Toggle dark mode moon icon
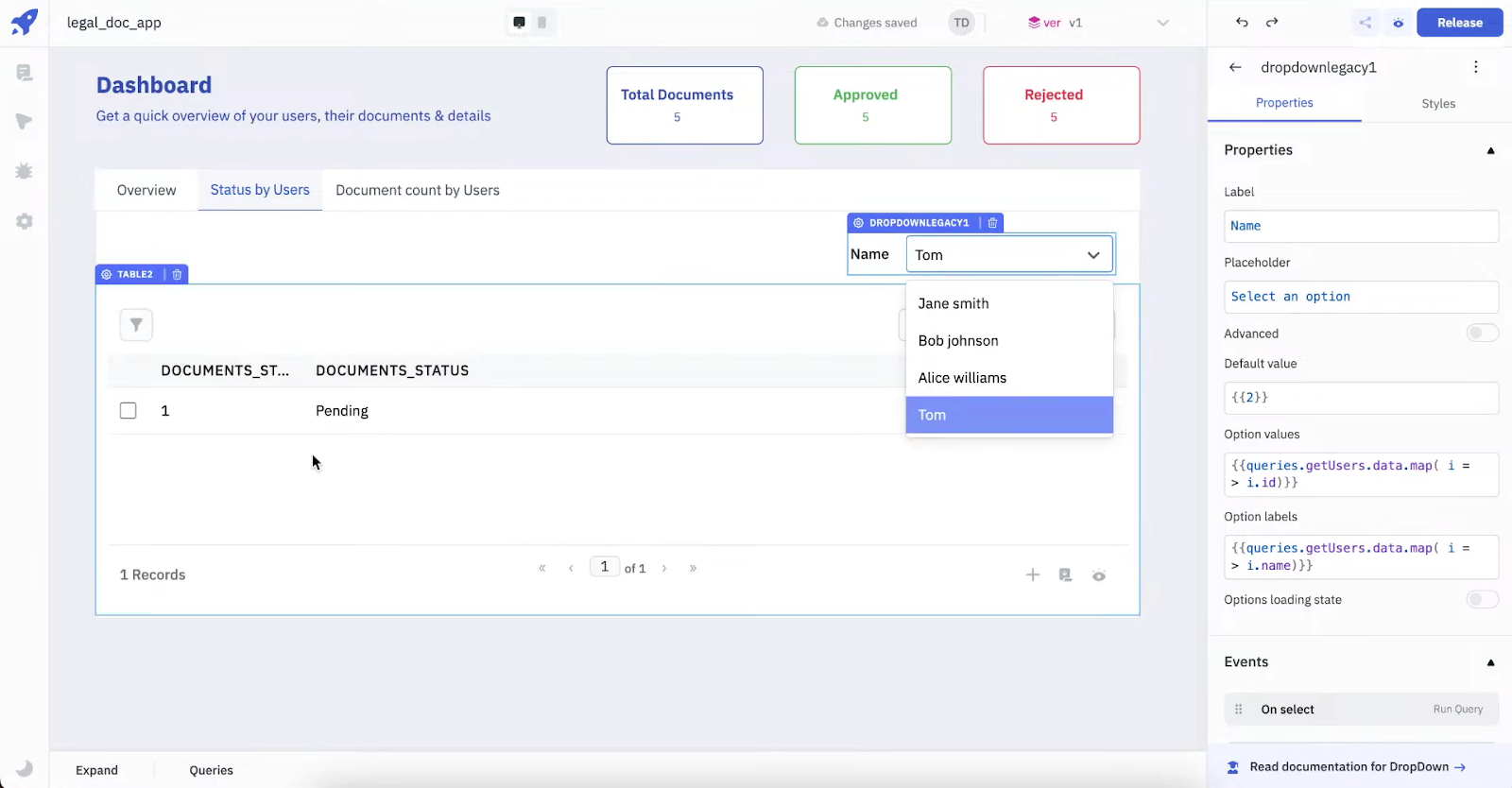The image size is (1512, 788). [x=25, y=768]
